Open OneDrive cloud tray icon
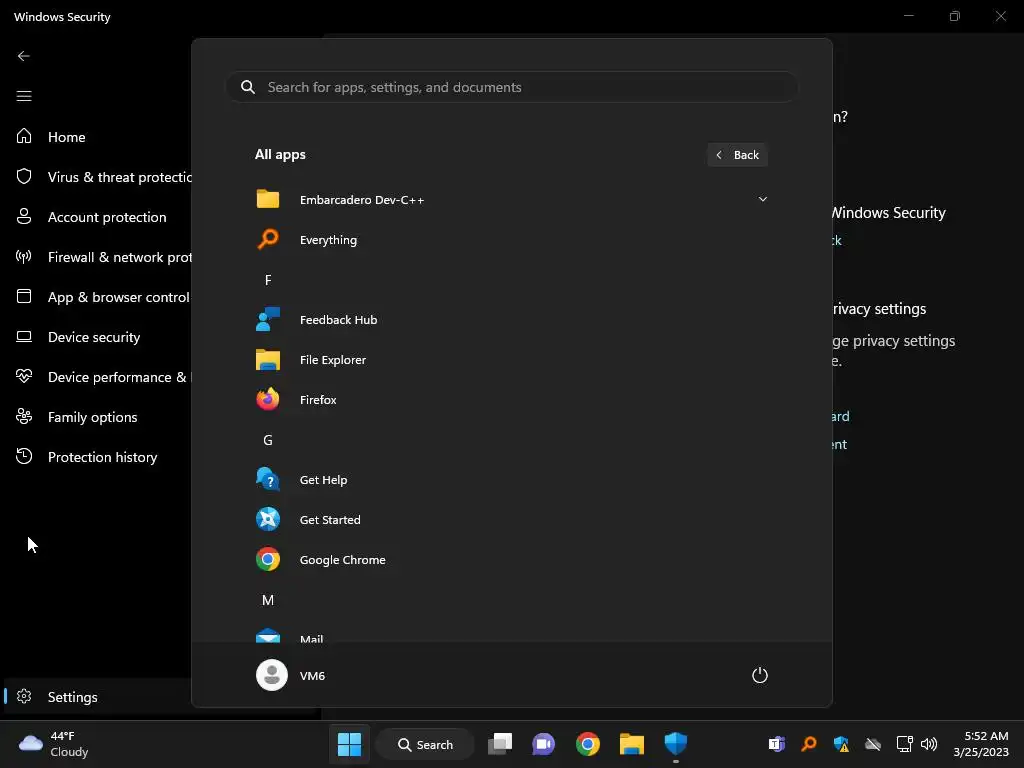Viewport: 1024px width, 768px height. pos(873,744)
